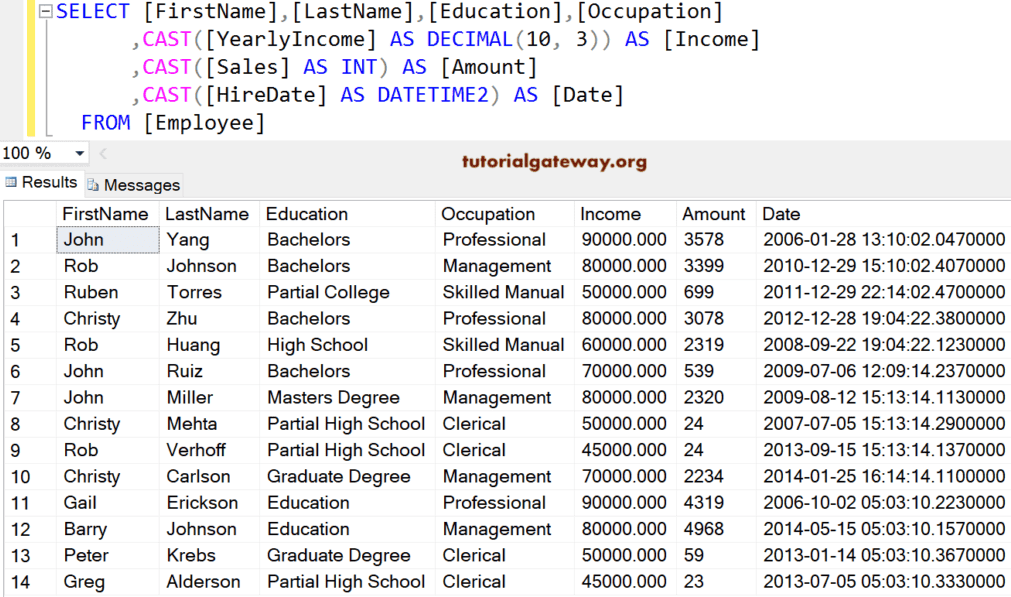Click the date '2014-01-25 16:14:14.1100000'
1011x597 pixels.
point(883,476)
